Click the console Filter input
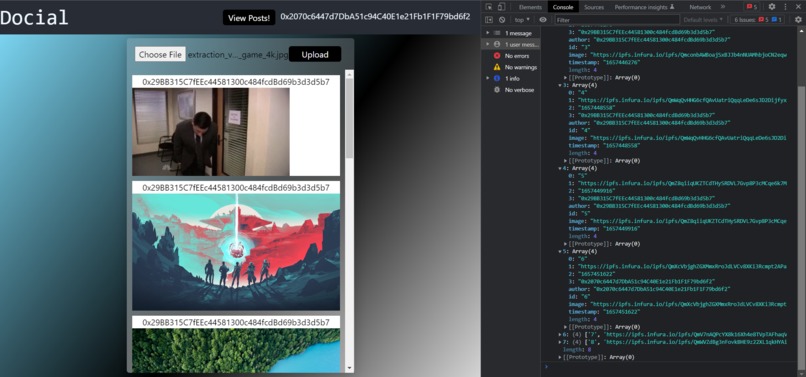The width and height of the screenshot is (806, 377). pos(616,20)
